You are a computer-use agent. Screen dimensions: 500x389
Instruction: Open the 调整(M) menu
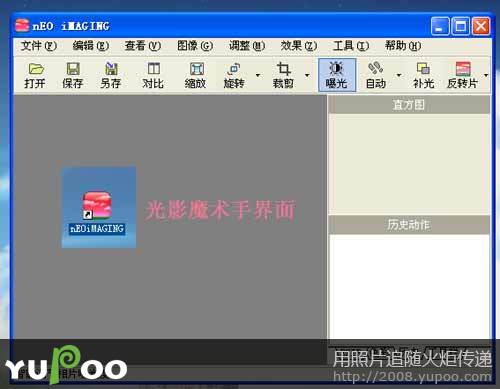tap(247, 46)
